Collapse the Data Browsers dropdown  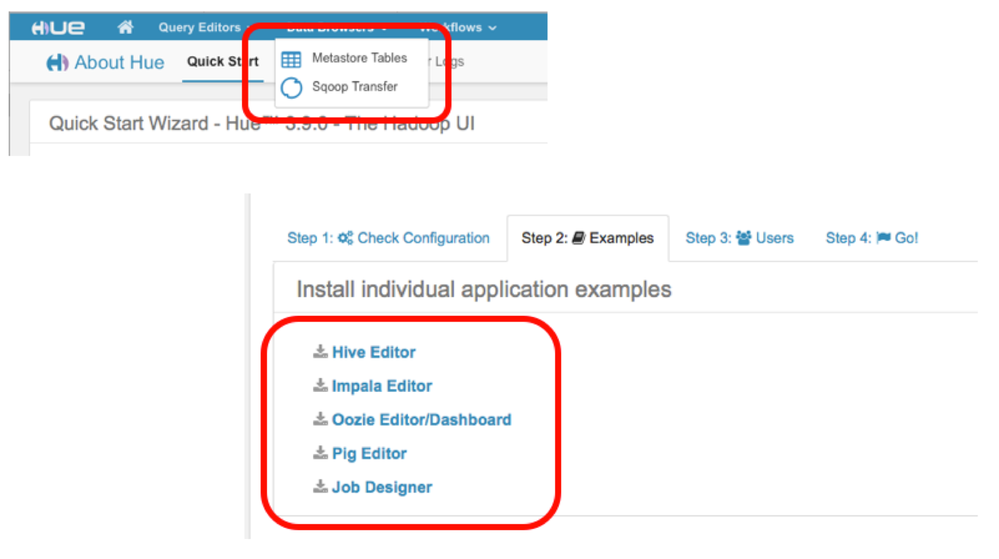click(x=336, y=28)
